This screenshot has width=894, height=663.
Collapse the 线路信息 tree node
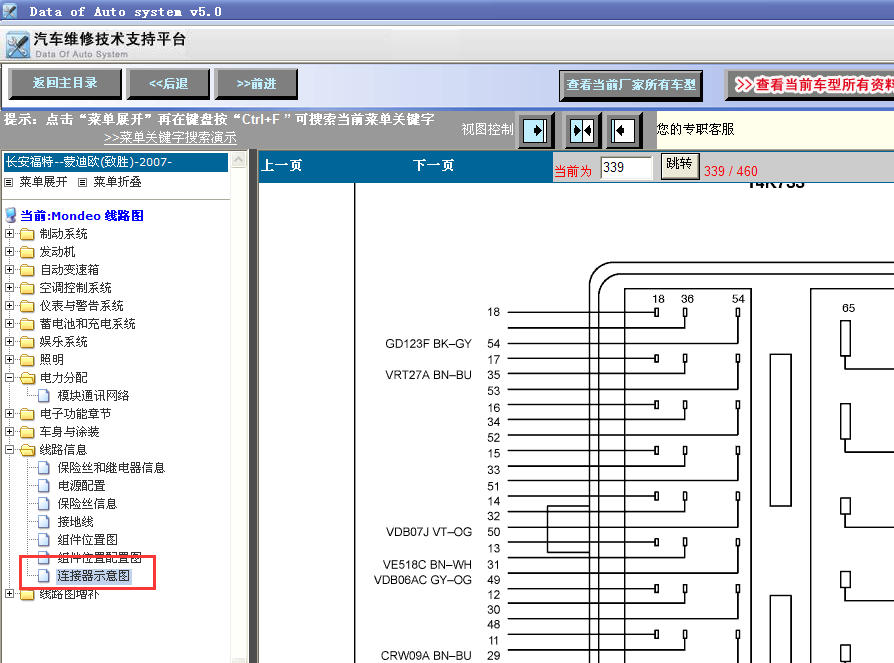tap(9, 450)
